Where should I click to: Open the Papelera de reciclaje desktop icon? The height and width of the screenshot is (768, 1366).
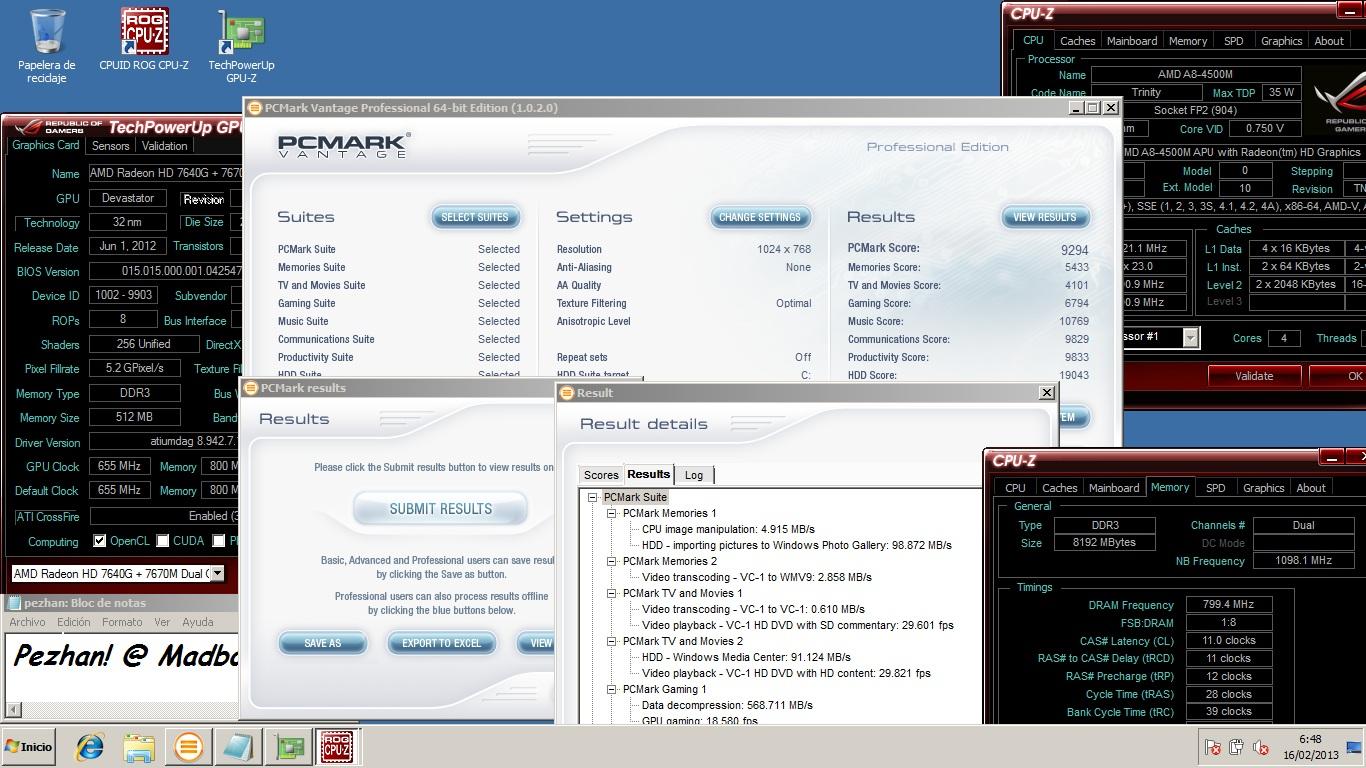coord(46,46)
